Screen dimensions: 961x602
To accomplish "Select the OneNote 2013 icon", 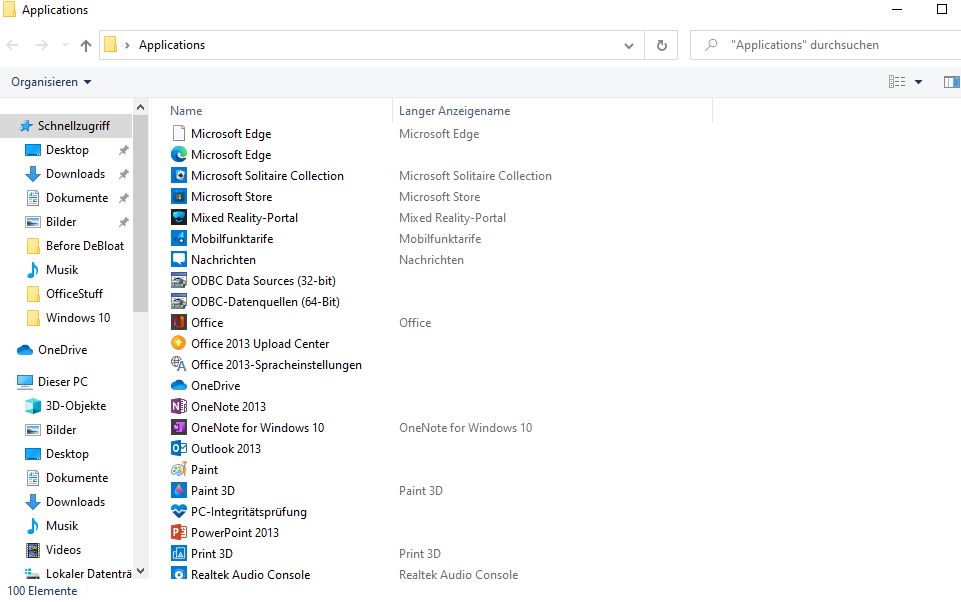I will coord(178,406).
